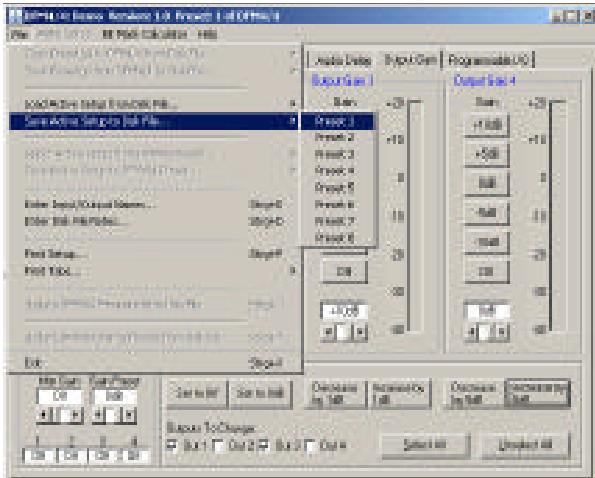Select Preset 5 in the submenu
Viewport: 595px width, 478px height.
pos(338,188)
